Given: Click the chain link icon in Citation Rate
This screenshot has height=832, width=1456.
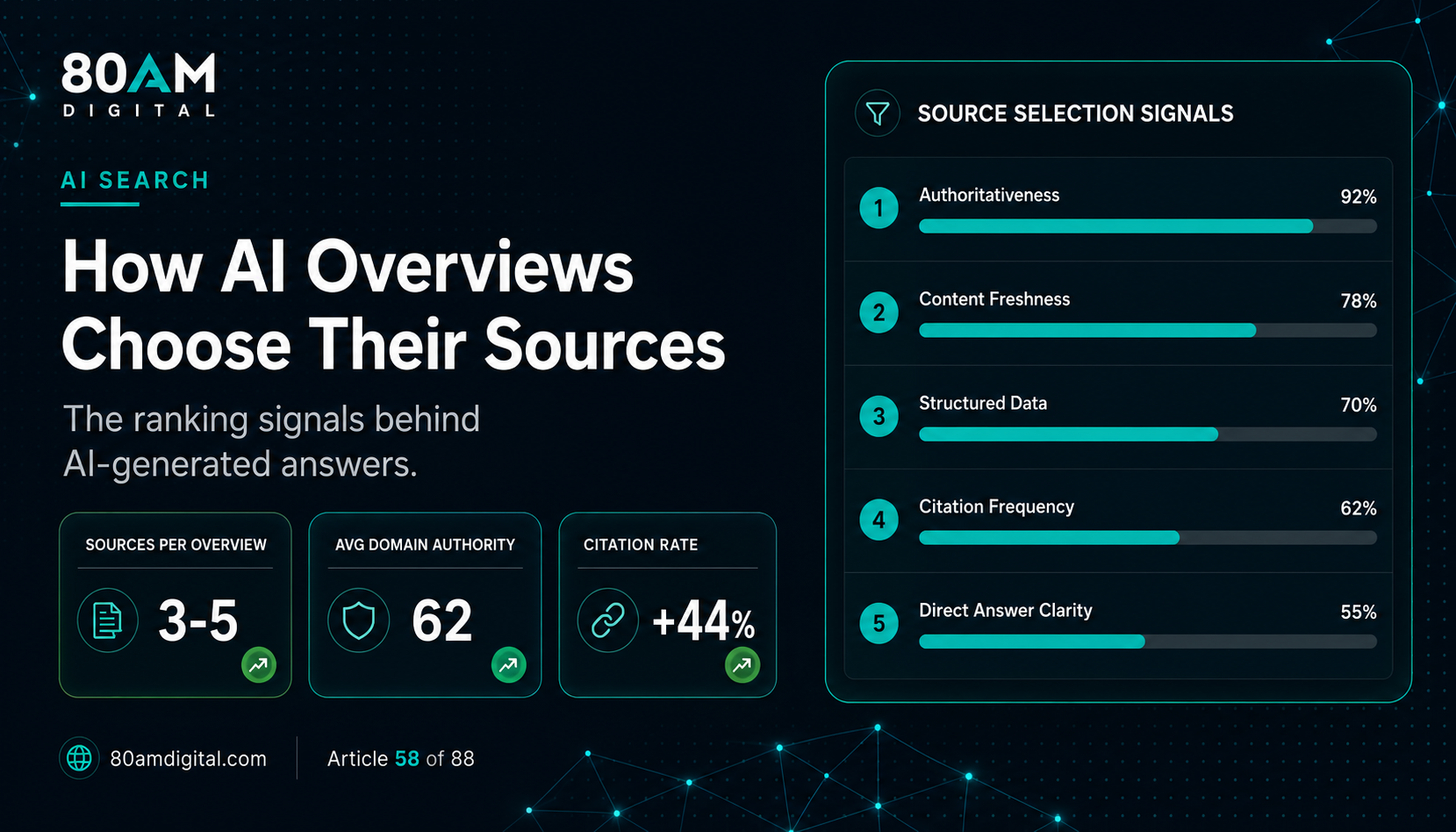Looking at the screenshot, I should click(x=607, y=620).
